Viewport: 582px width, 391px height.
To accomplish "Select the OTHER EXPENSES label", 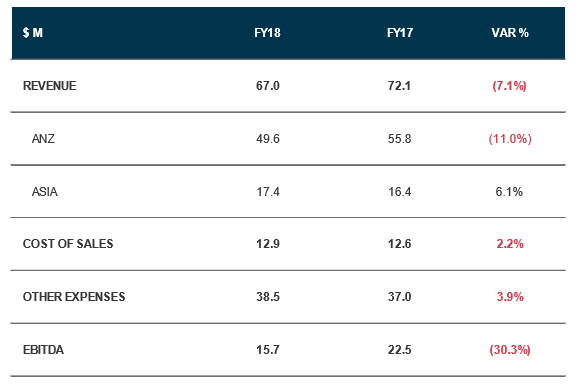I will click(74, 297).
